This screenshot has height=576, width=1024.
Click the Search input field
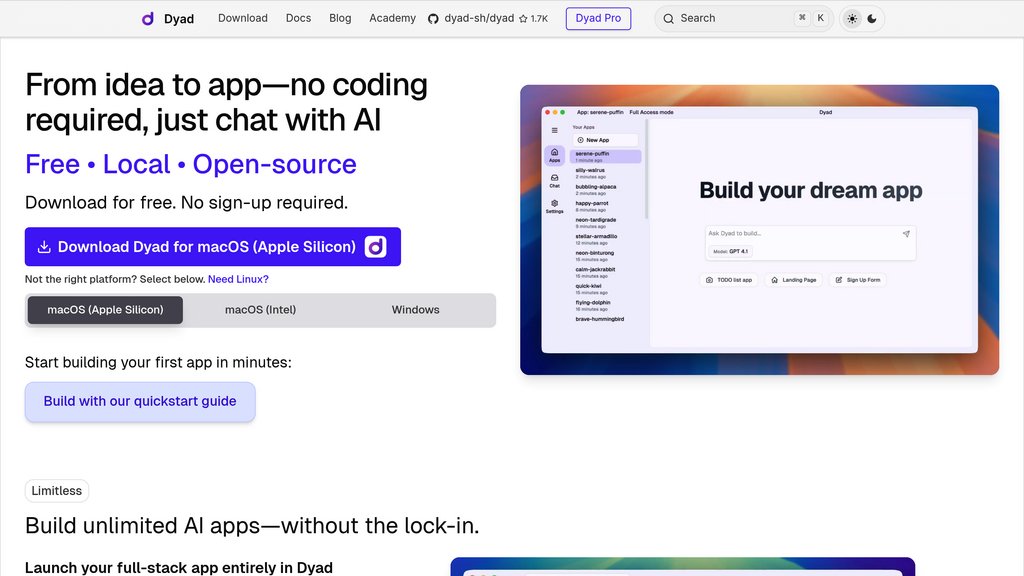pyautogui.click(x=730, y=18)
